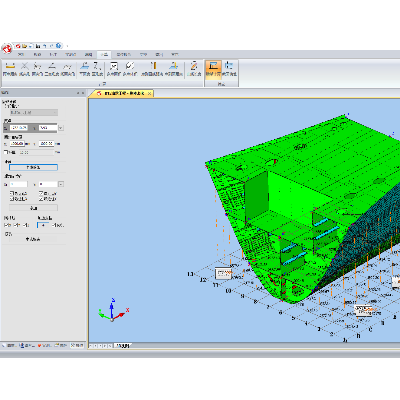The width and height of the screenshot is (400, 400).
Task: Click the first sheet navigation arrow below viewport
Action: tap(91, 346)
